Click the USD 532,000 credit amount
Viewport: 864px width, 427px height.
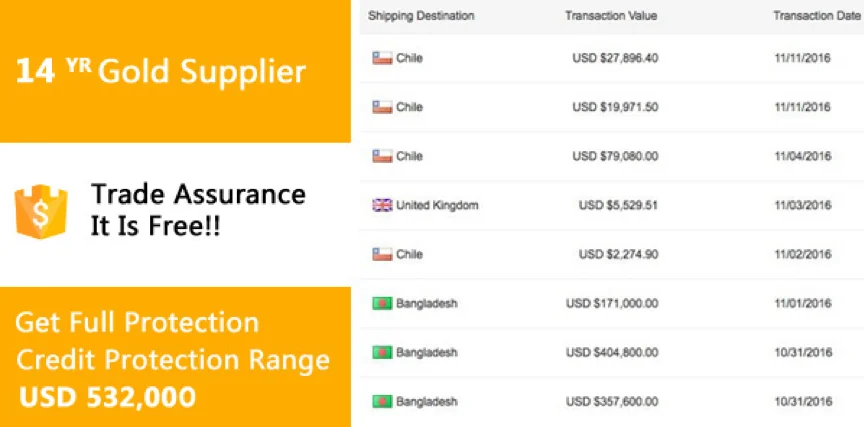[107, 397]
